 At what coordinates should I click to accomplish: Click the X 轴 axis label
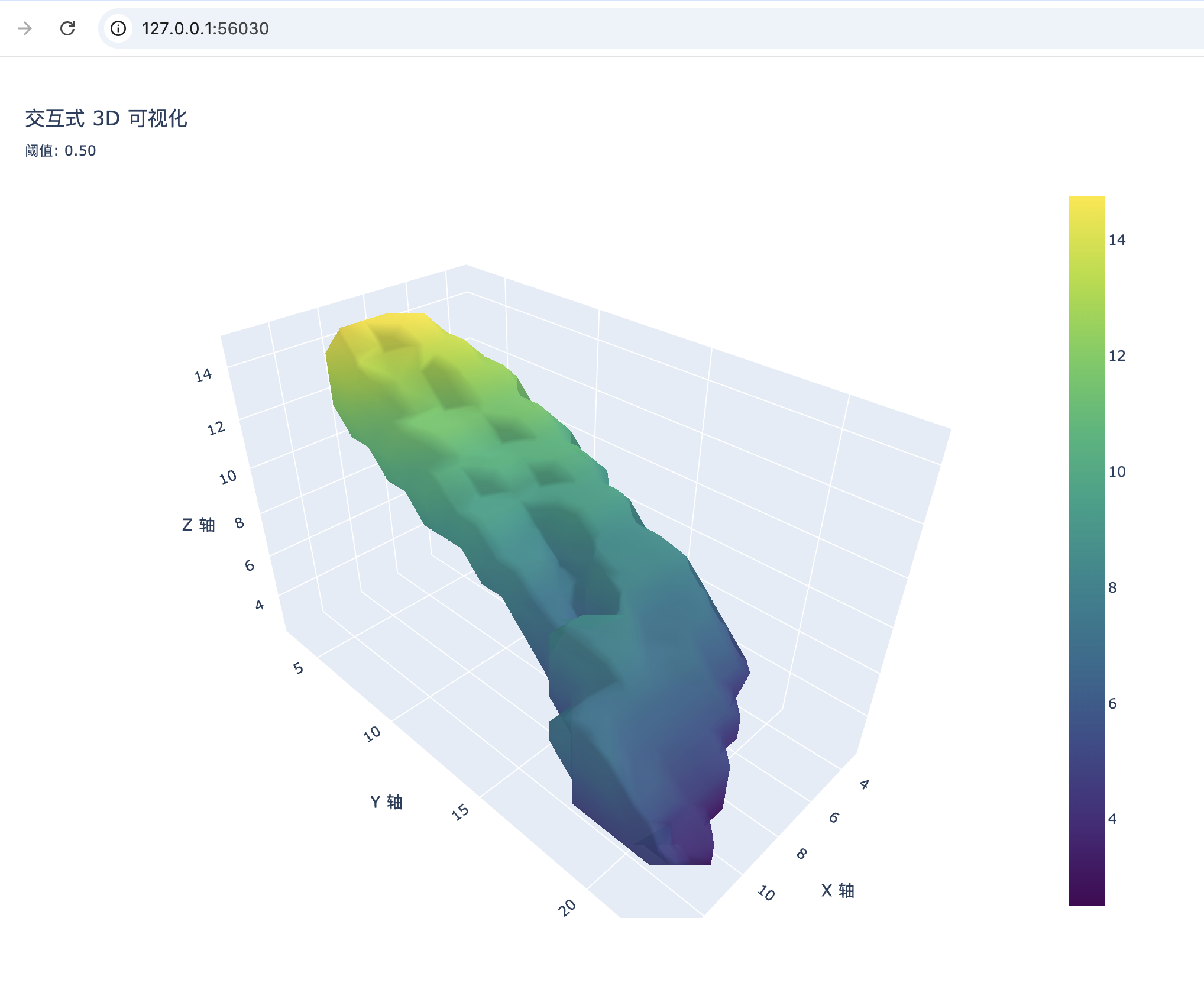(837, 890)
